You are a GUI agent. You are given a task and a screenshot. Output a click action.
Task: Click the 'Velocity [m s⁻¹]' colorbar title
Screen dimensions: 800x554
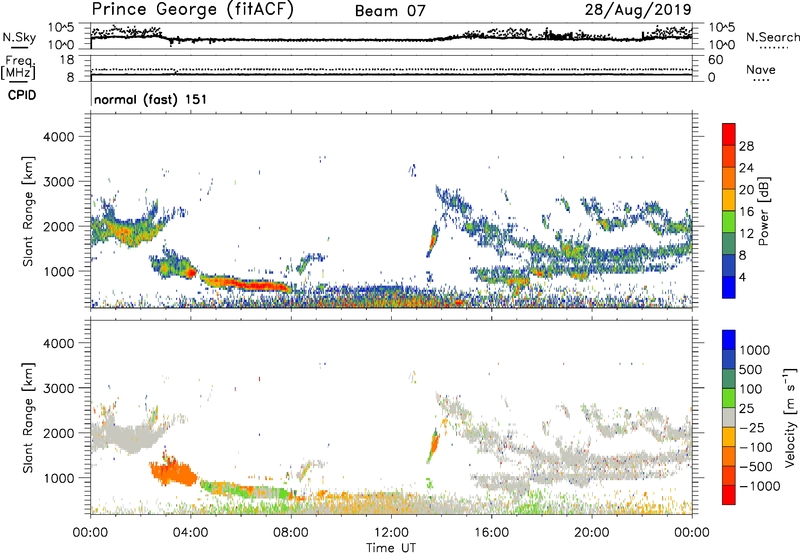tap(790, 417)
